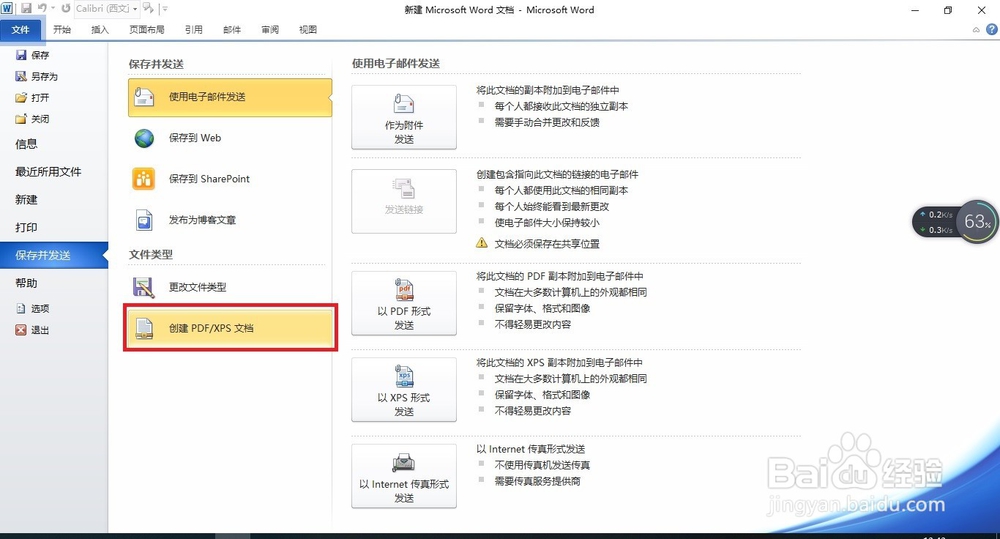The height and width of the screenshot is (539, 1000).
Task: Switch to the 引用 ribbon tab
Action: coord(194,29)
